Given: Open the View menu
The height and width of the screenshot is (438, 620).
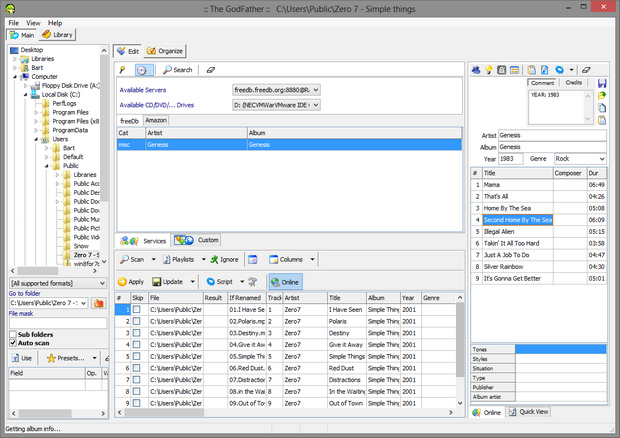Looking at the screenshot, I should [33, 23].
